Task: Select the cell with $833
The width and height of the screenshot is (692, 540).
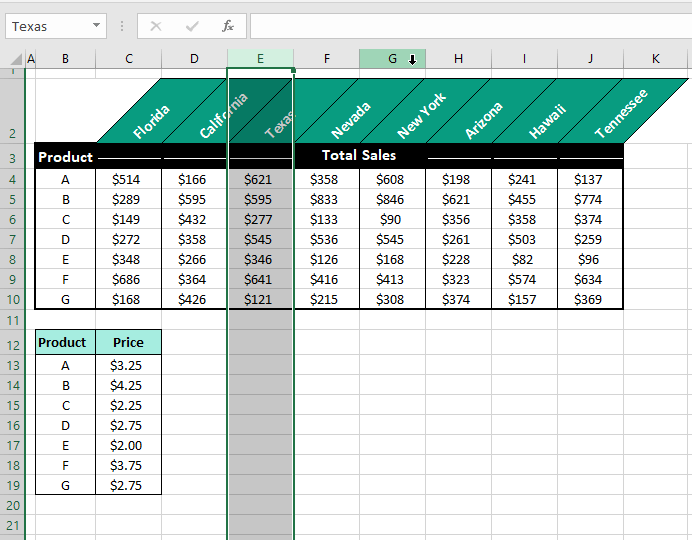Action: coord(327,199)
